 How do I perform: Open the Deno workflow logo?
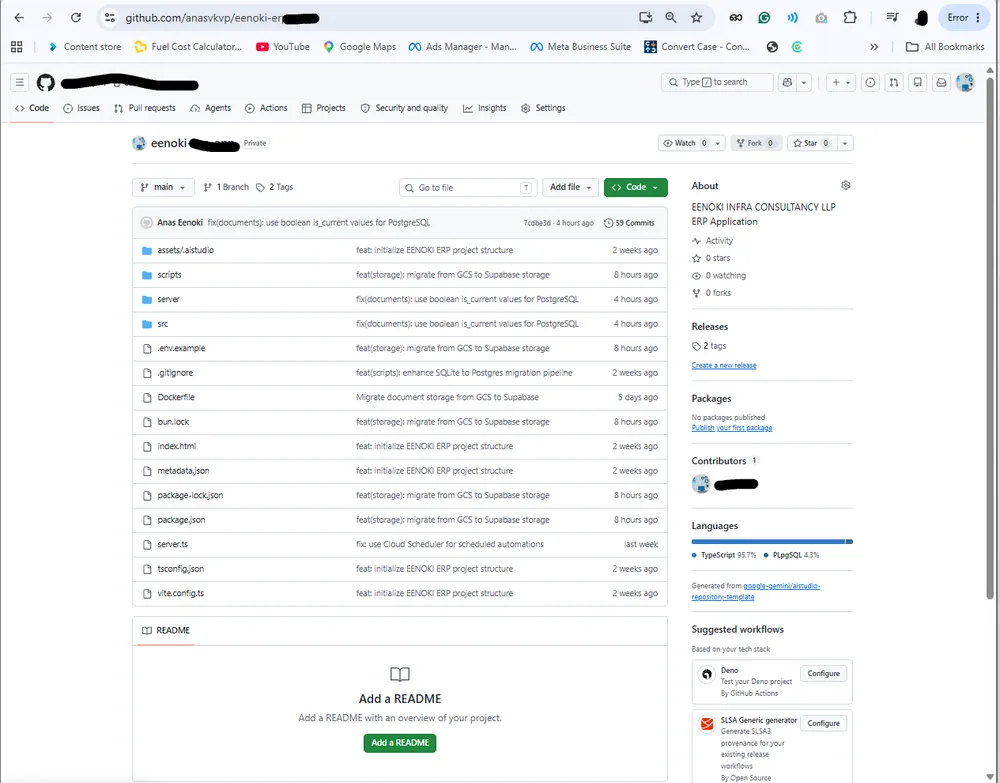click(707, 674)
